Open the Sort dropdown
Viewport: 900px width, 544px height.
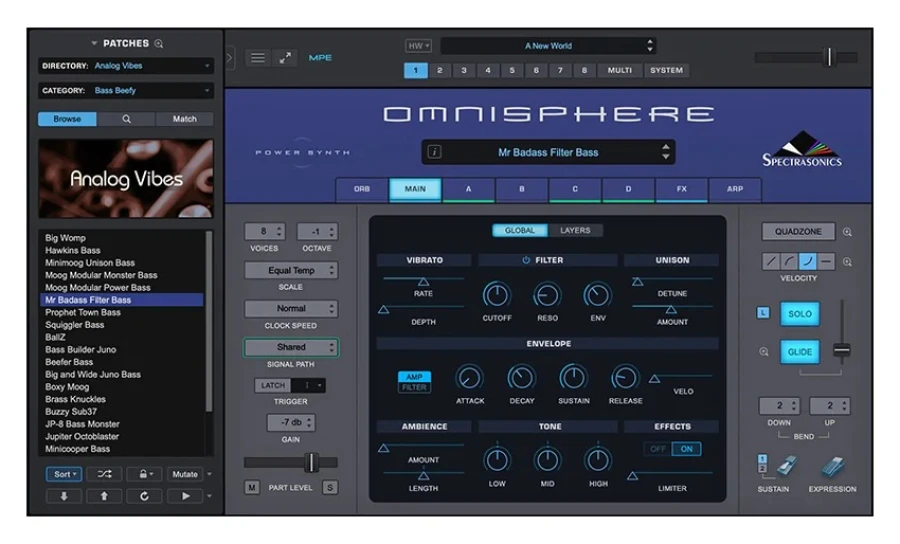tap(64, 474)
